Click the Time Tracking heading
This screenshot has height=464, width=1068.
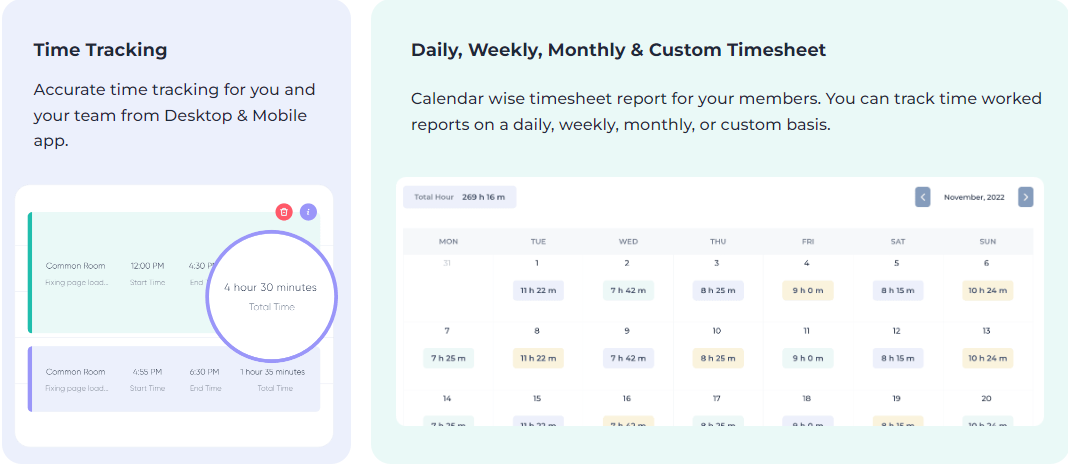tap(100, 50)
